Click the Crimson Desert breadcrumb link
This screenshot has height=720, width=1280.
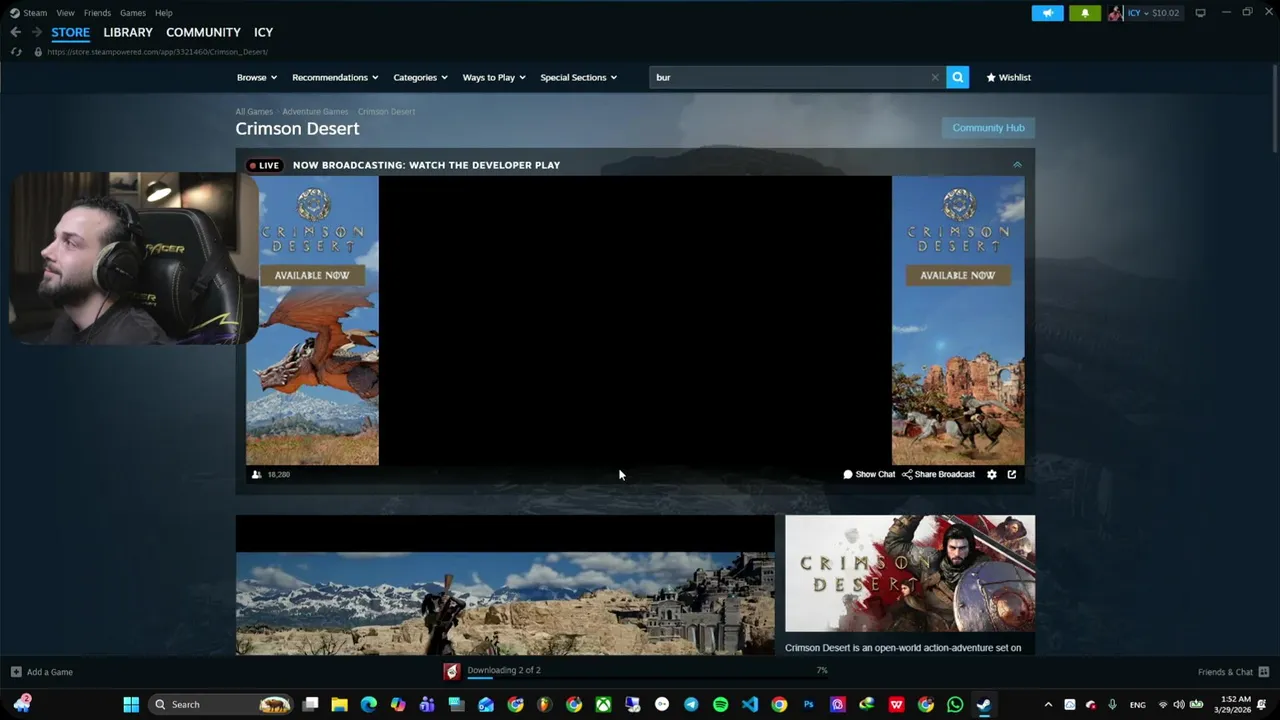pyautogui.click(x=386, y=111)
